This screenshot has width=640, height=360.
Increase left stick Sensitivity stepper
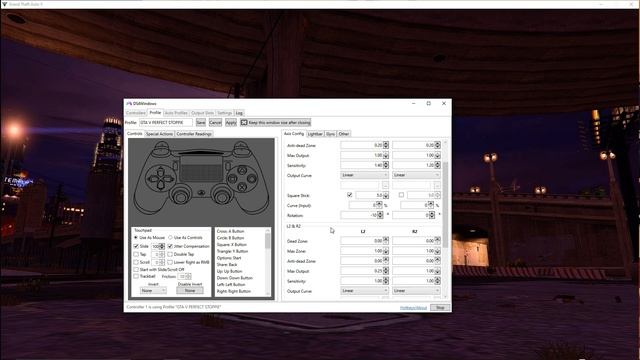click(386, 164)
